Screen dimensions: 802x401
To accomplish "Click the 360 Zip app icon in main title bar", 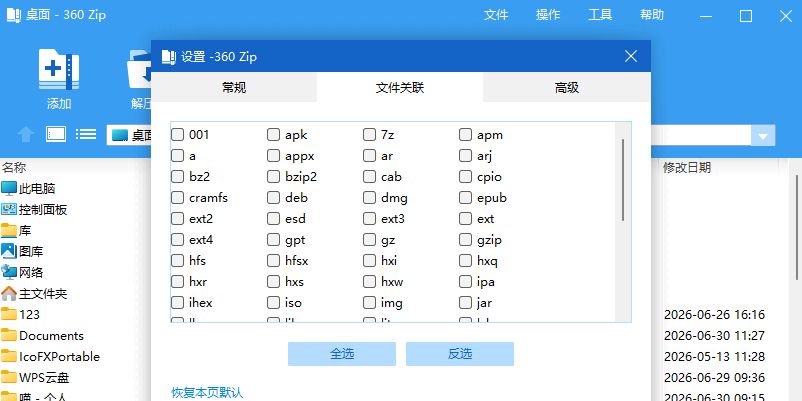I will (14, 15).
